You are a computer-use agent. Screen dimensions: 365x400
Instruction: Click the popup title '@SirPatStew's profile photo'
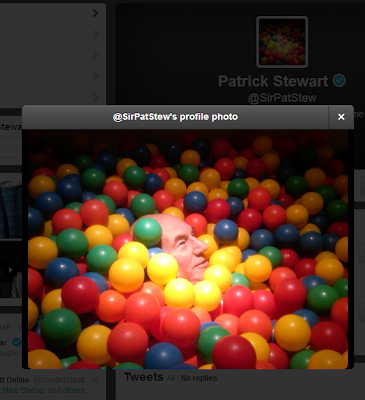point(175,117)
